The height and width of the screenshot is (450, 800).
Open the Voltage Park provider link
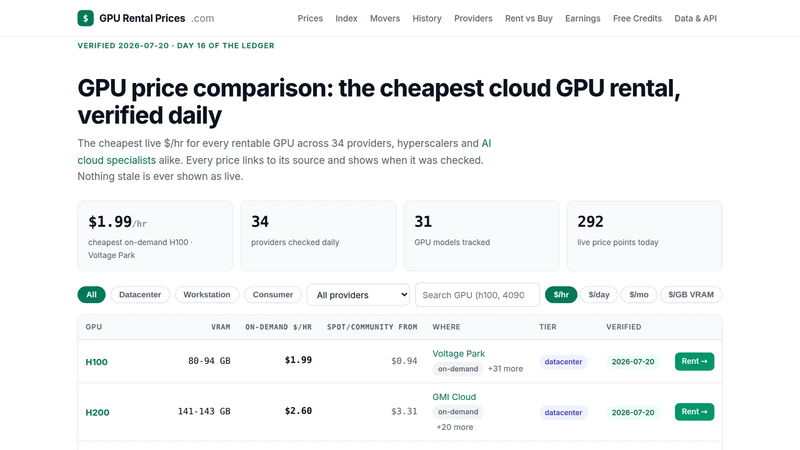(x=459, y=354)
